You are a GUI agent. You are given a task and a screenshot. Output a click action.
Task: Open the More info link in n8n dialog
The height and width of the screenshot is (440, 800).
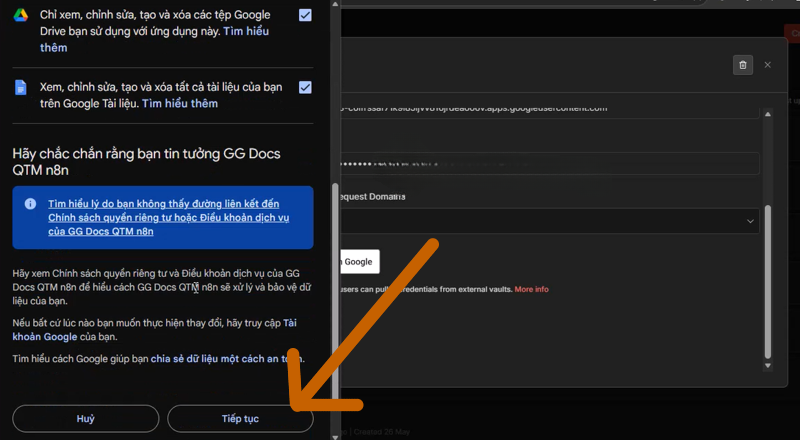(x=531, y=289)
